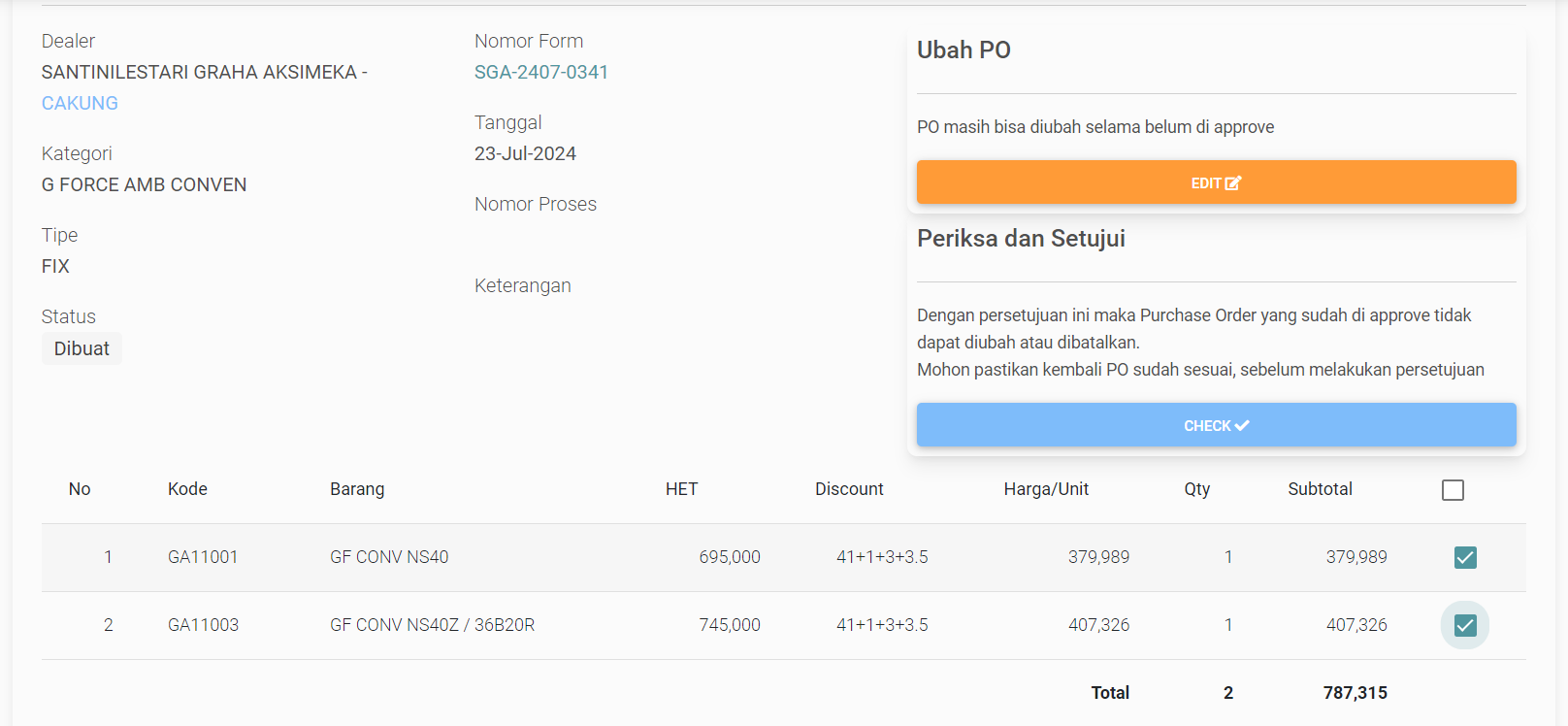Open form number SGA-2407-0341 link

[x=540, y=72]
